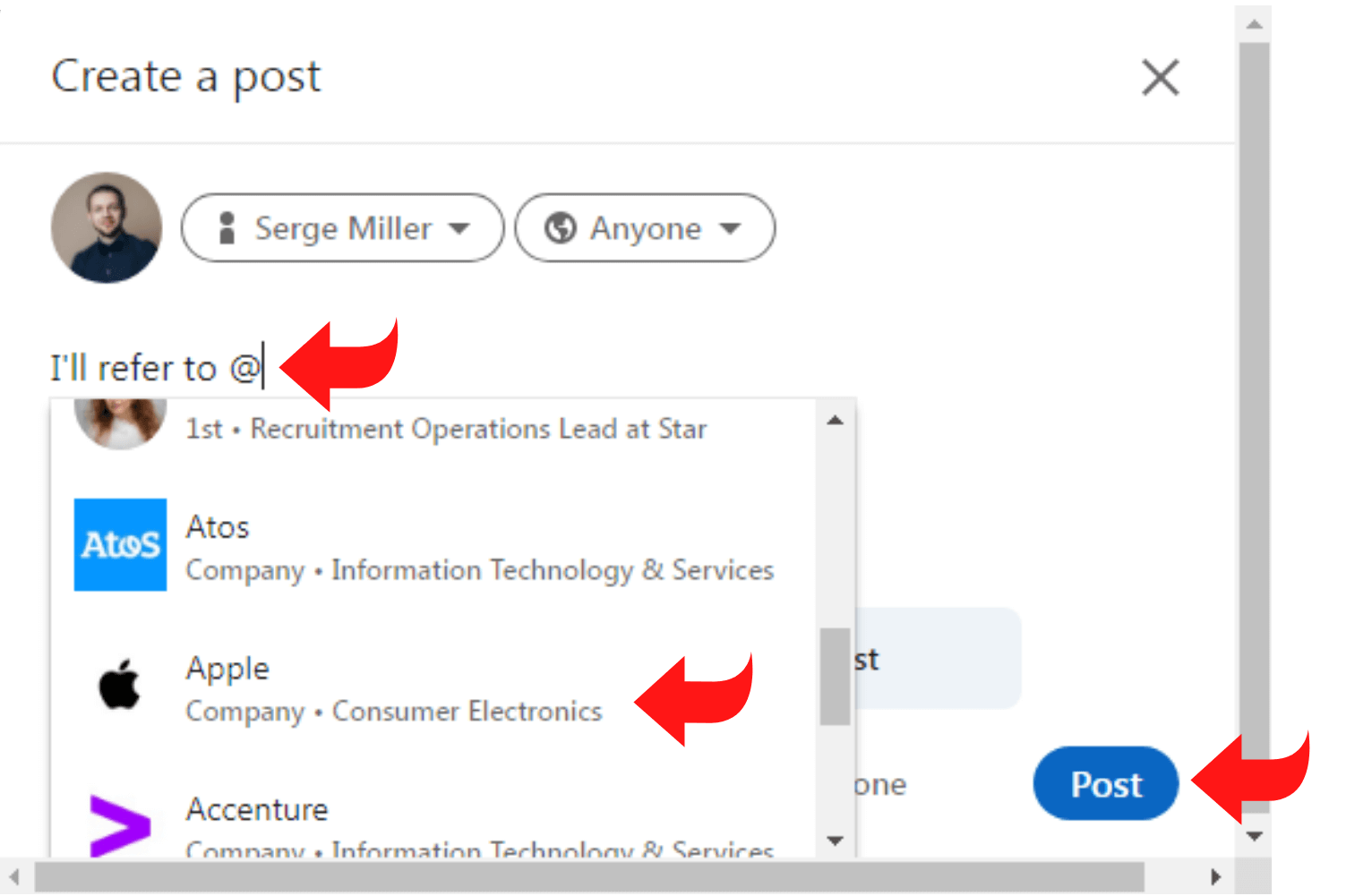Click the page scrollbar up arrow
The width and height of the screenshot is (1346, 896).
[1254, 24]
